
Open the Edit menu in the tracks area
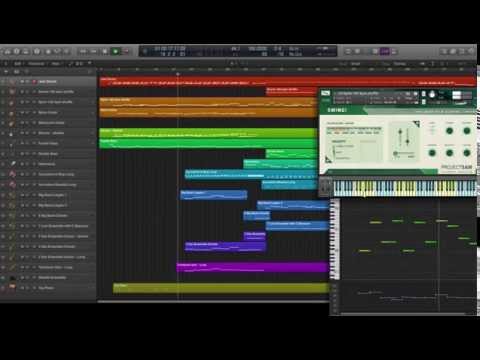pos(17,63)
